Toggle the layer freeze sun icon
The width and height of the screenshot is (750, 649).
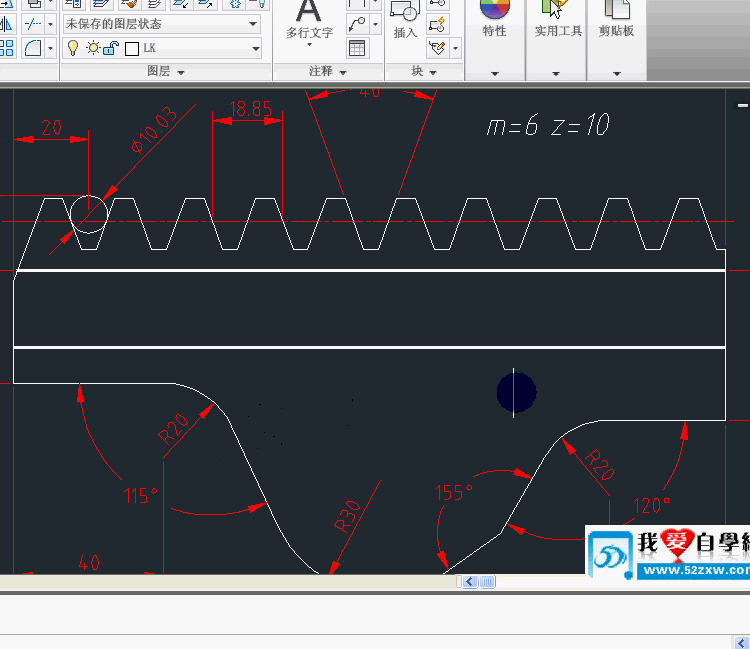92,48
